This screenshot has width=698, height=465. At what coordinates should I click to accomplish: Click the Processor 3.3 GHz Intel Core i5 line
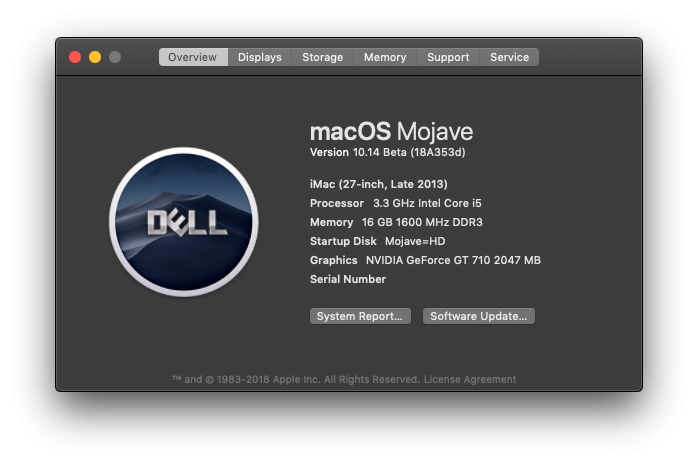click(x=396, y=203)
